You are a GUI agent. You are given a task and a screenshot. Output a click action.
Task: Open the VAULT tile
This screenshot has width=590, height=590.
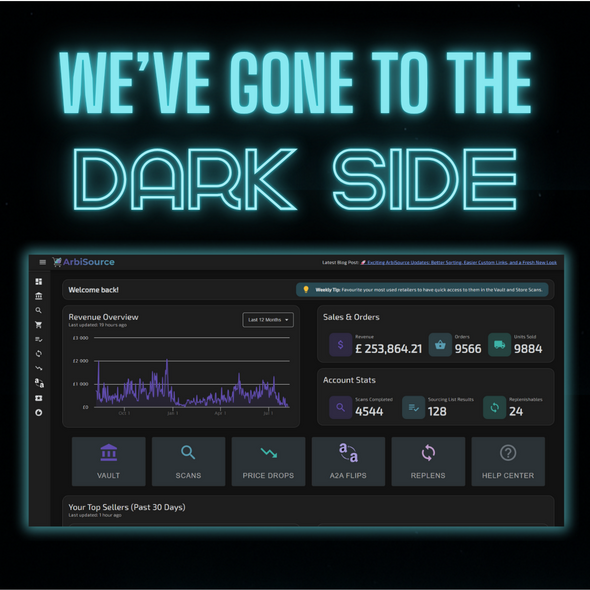108,461
